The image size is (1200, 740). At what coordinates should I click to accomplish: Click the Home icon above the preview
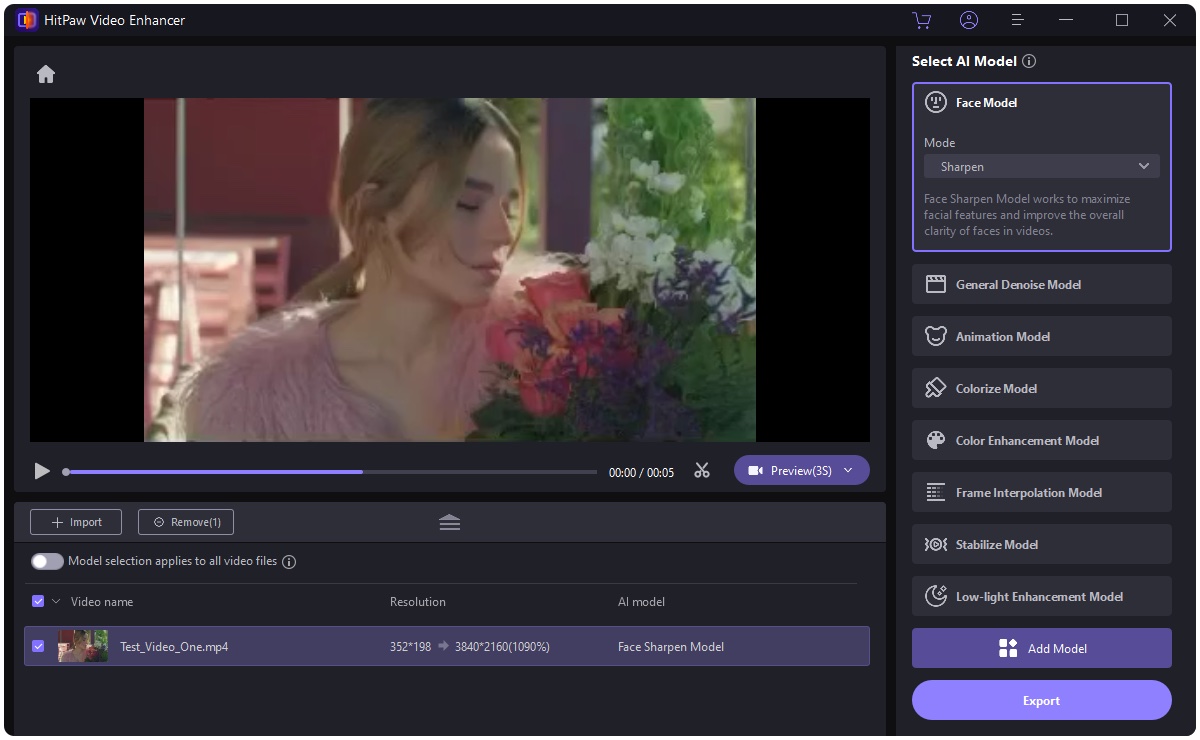tap(46, 73)
